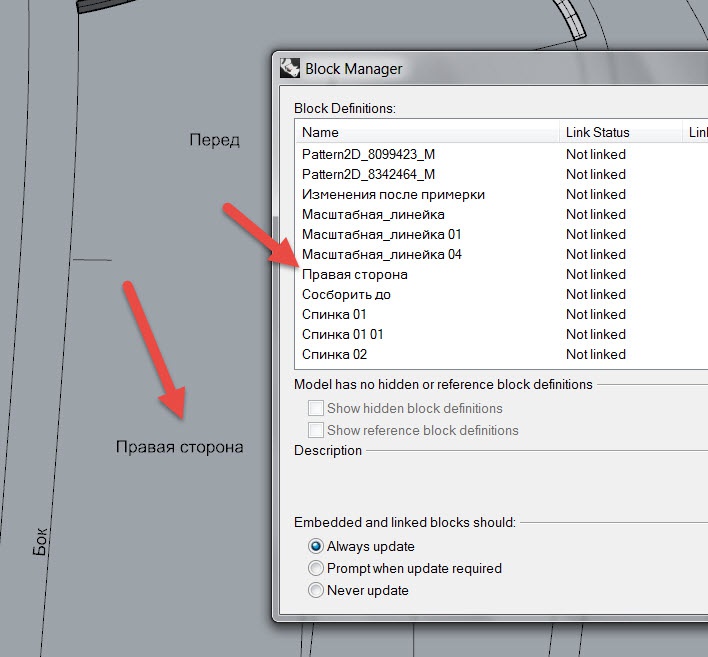
Task: Select Правая сторона in block list
Action: (354, 274)
